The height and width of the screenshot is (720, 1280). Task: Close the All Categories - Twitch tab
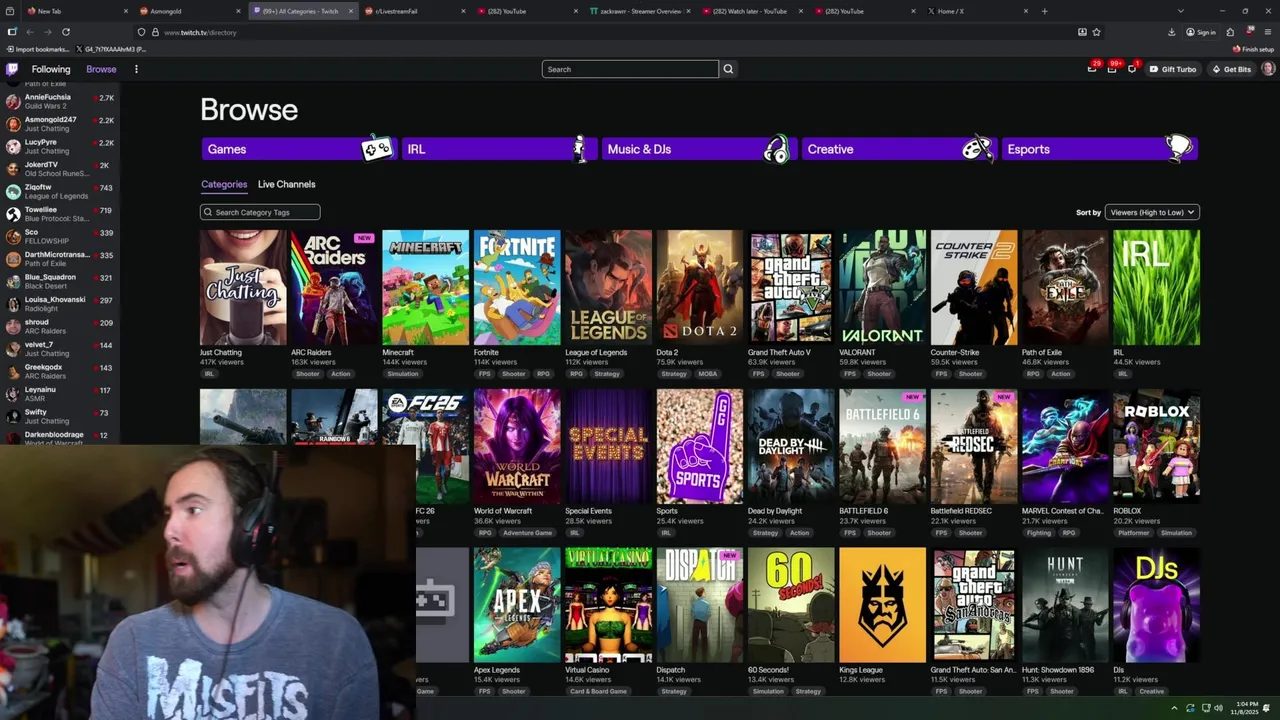(350, 11)
